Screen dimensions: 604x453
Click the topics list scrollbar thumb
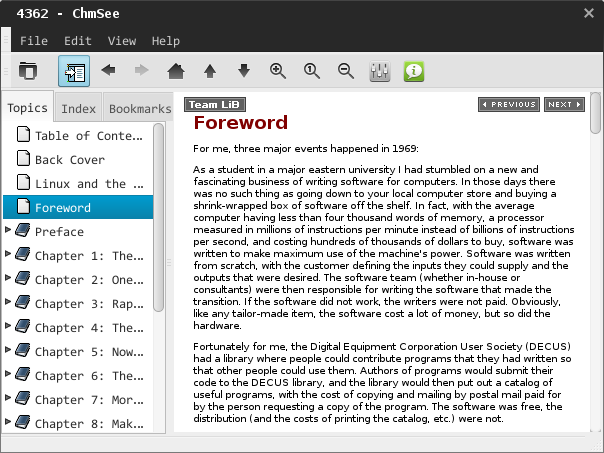coord(158,217)
